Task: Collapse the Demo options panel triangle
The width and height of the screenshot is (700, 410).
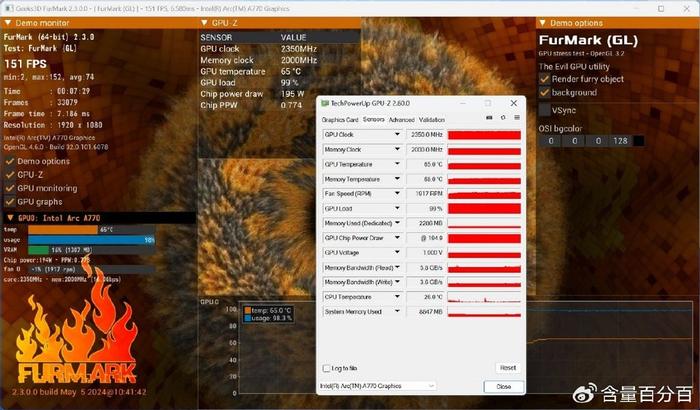Action: 542,23
